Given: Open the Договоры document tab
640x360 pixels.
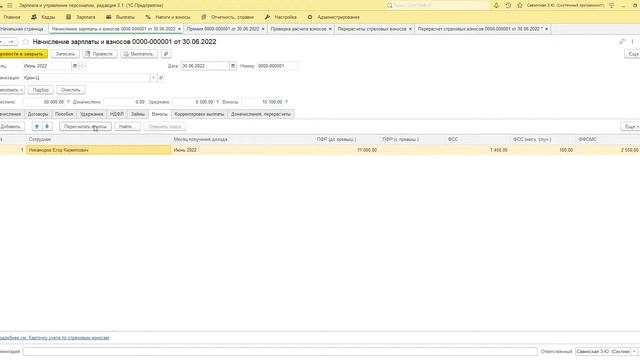Looking at the screenshot, I should coord(38,114).
